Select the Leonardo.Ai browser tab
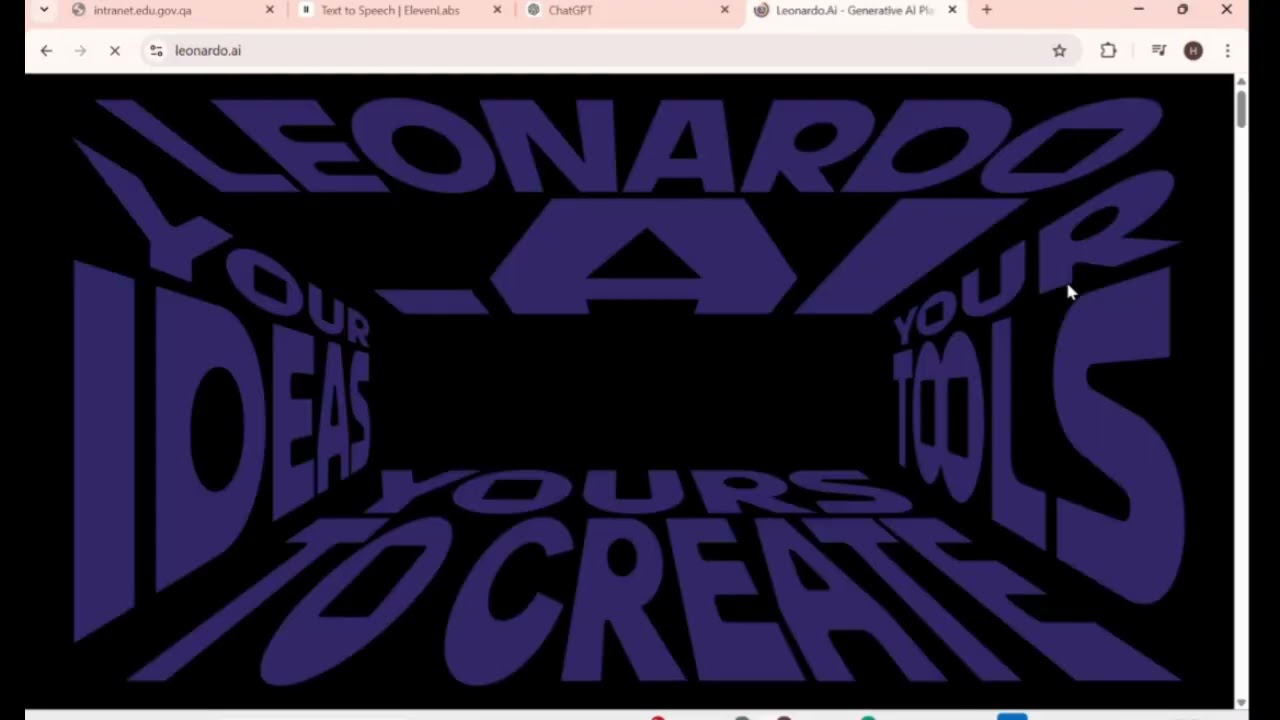This screenshot has height=720, width=1280. [855, 10]
